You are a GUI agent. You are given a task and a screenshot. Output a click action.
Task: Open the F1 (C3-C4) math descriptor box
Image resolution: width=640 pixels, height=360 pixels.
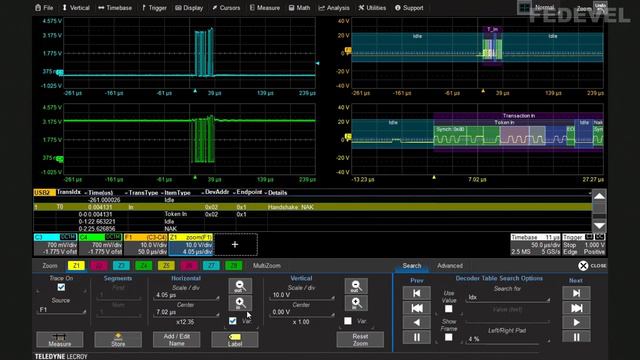(146, 244)
